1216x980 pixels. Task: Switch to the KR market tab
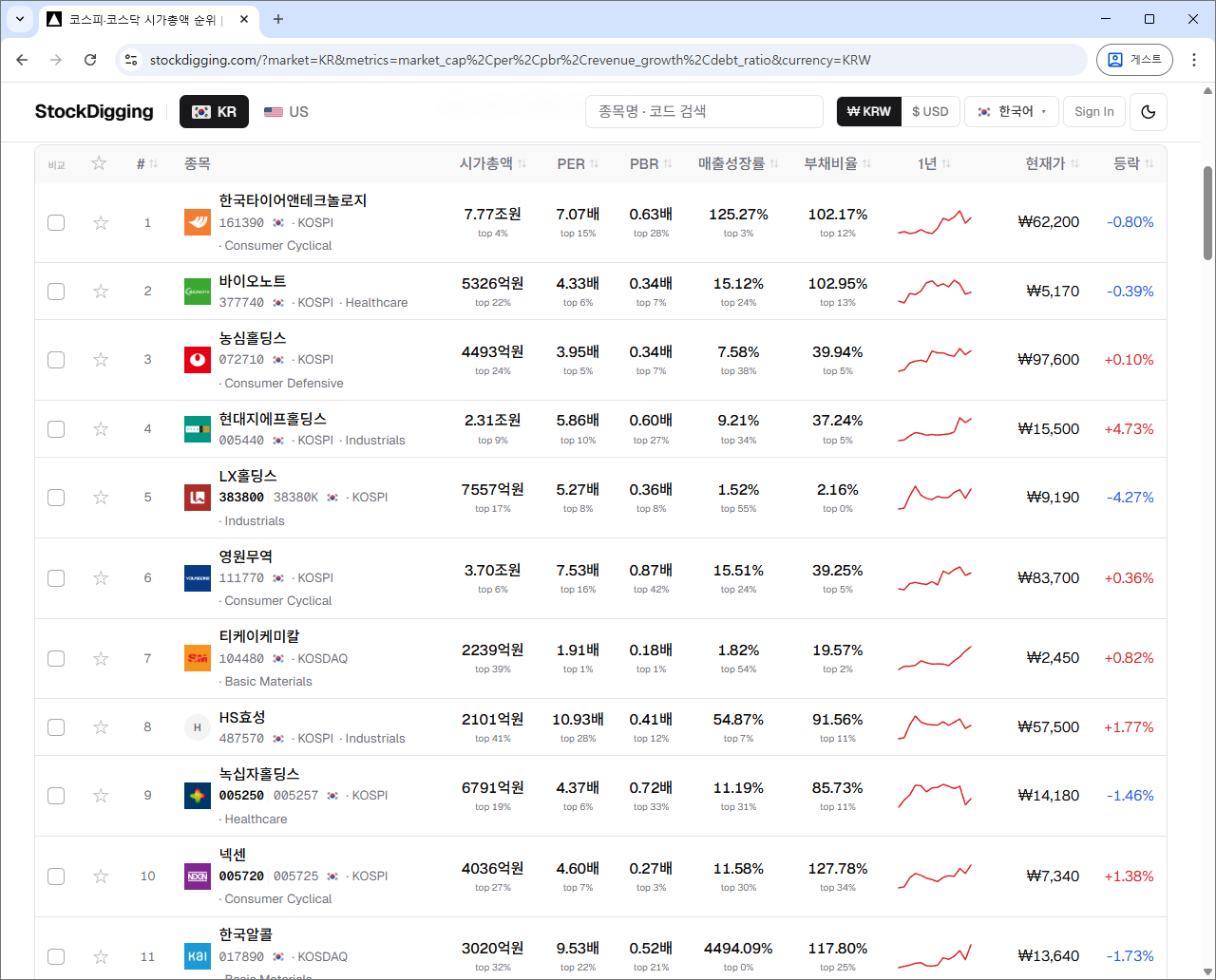214,112
